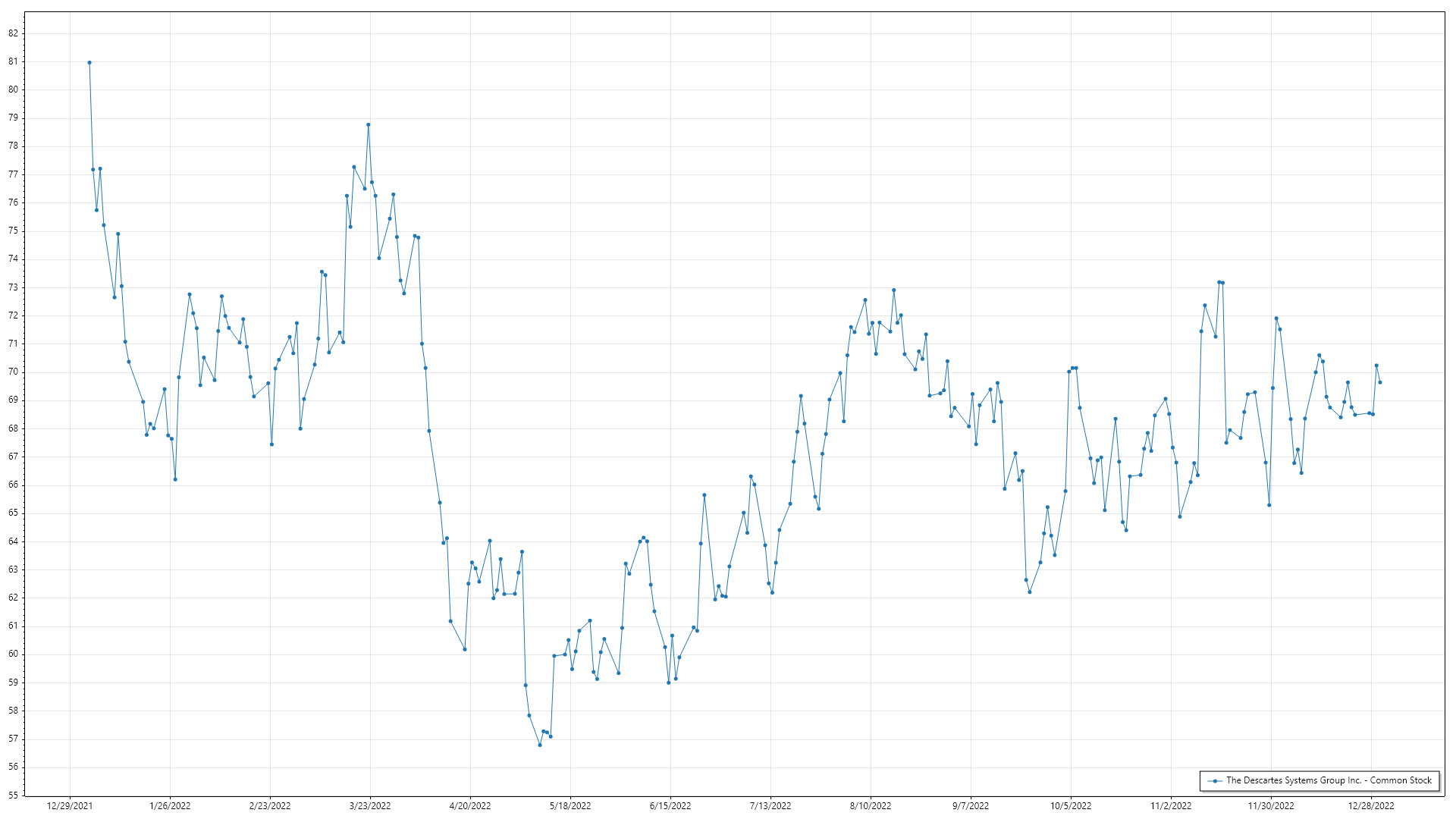The image size is (1456, 819).
Task: Click the November data point peak near 73.2
Action: point(1219,282)
